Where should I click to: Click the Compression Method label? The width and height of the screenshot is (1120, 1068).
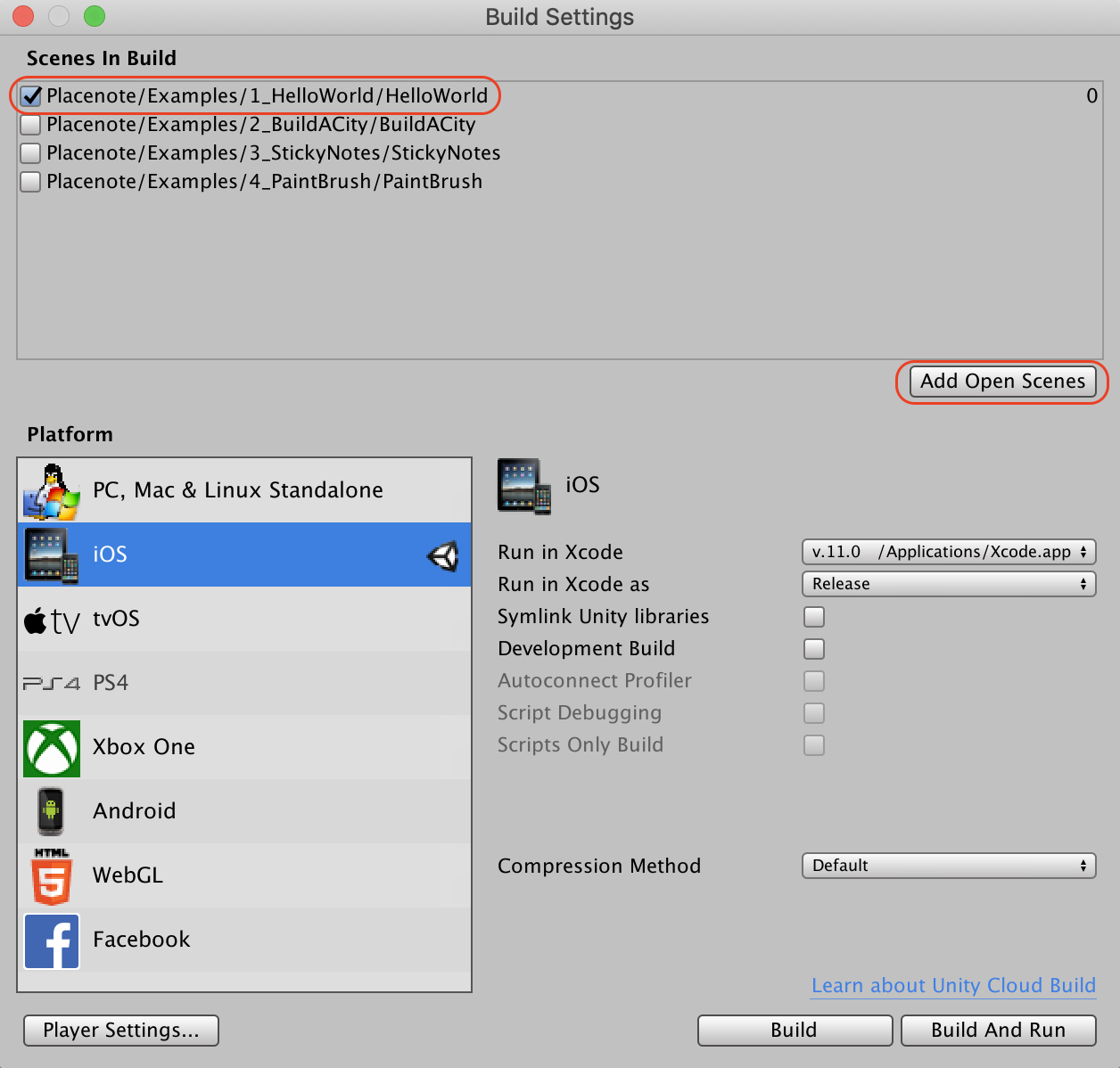point(599,867)
